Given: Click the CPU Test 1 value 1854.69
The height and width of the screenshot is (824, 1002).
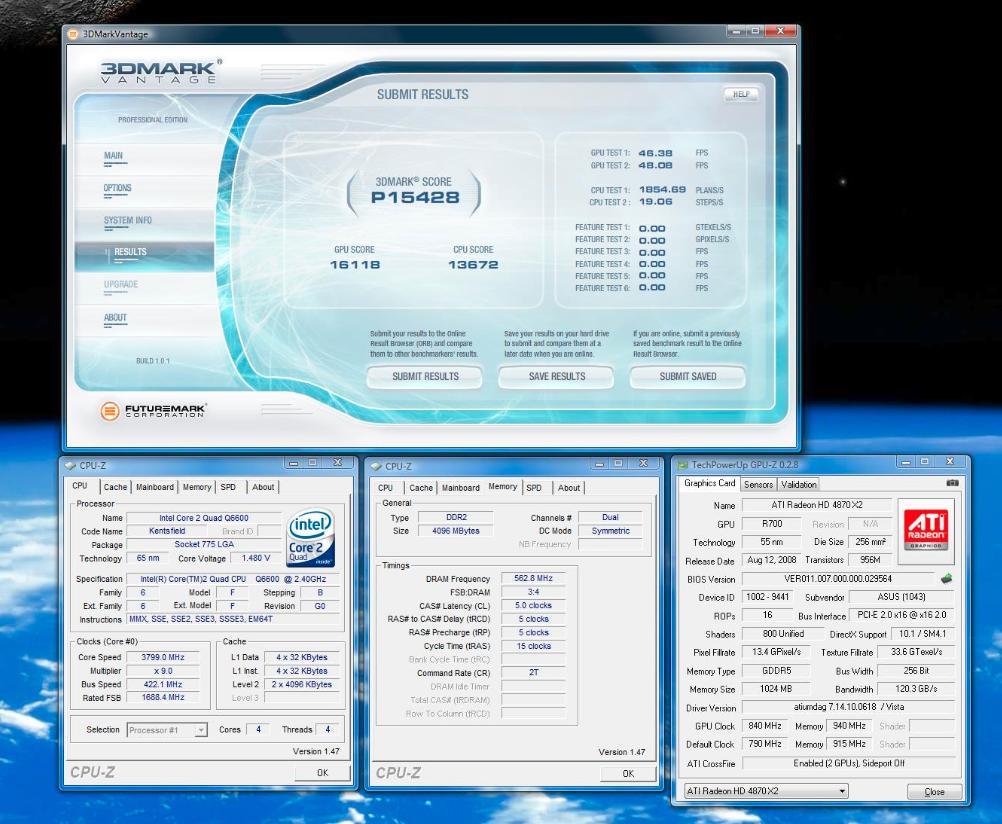Looking at the screenshot, I should click(x=662, y=190).
